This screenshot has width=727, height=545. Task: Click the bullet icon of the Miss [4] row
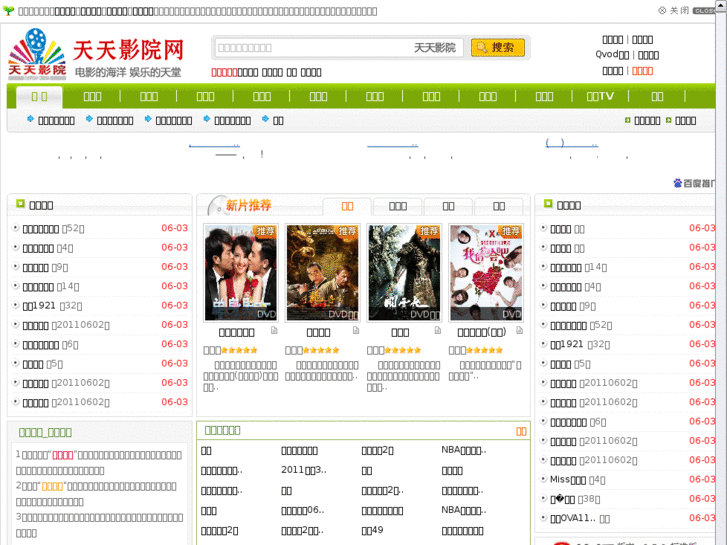[x=543, y=479]
